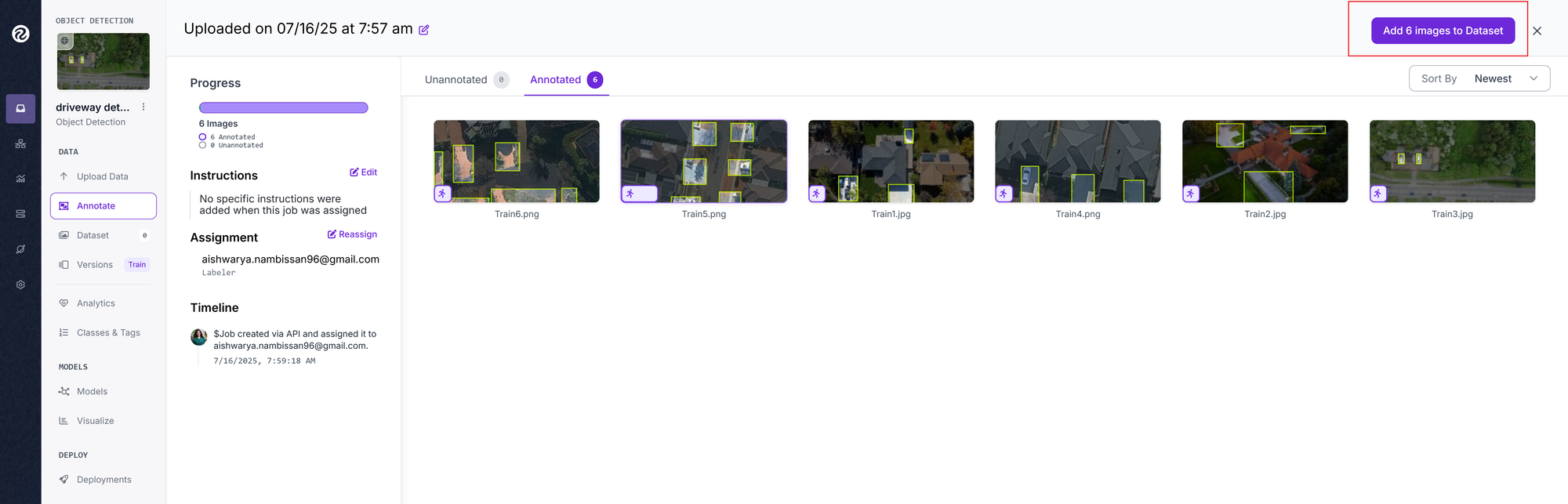Viewport: 1568px width, 504px height.
Task: Click annotation status badge on Train5.png
Action: pos(639,194)
